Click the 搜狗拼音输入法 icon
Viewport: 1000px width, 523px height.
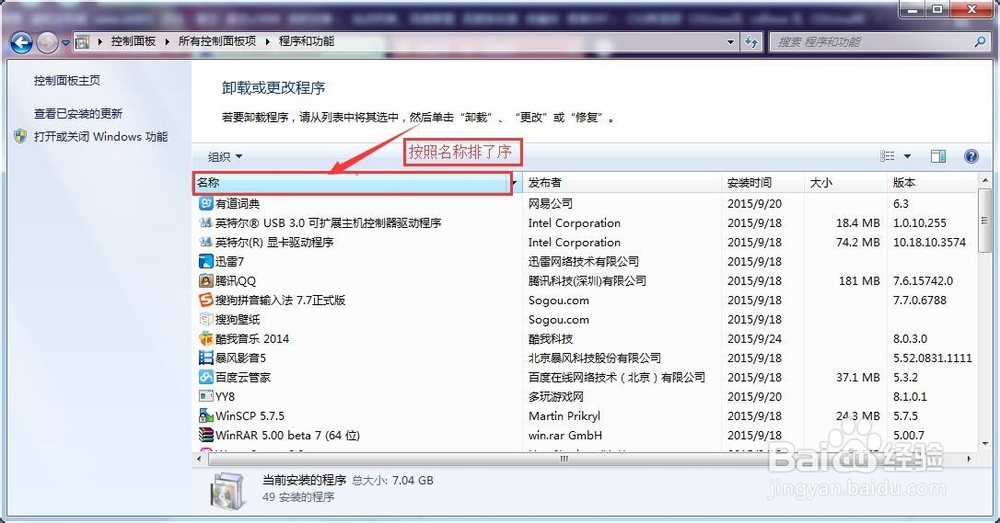pos(205,300)
